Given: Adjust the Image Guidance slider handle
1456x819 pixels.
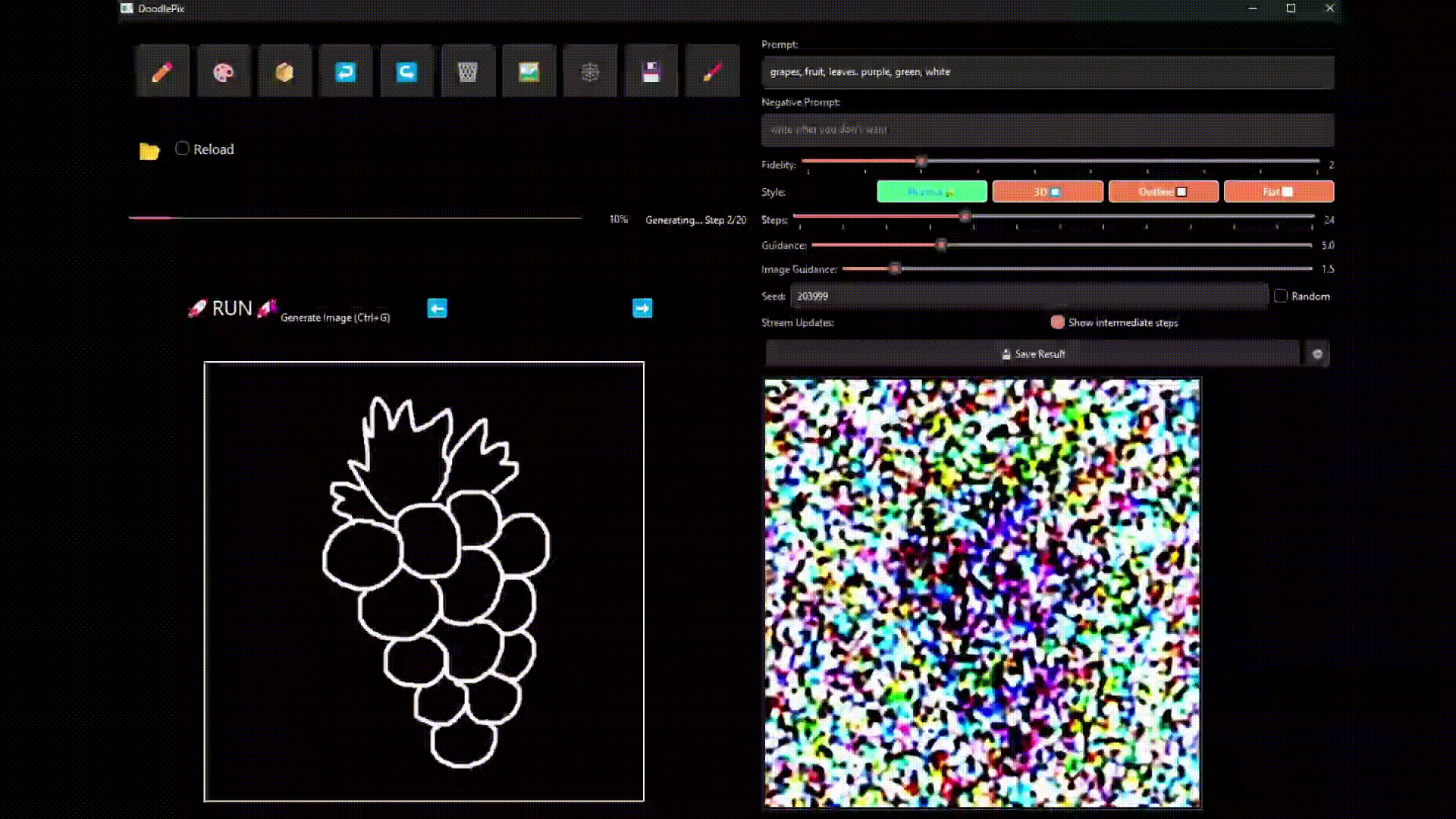Looking at the screenshot, I should (895, 268).
